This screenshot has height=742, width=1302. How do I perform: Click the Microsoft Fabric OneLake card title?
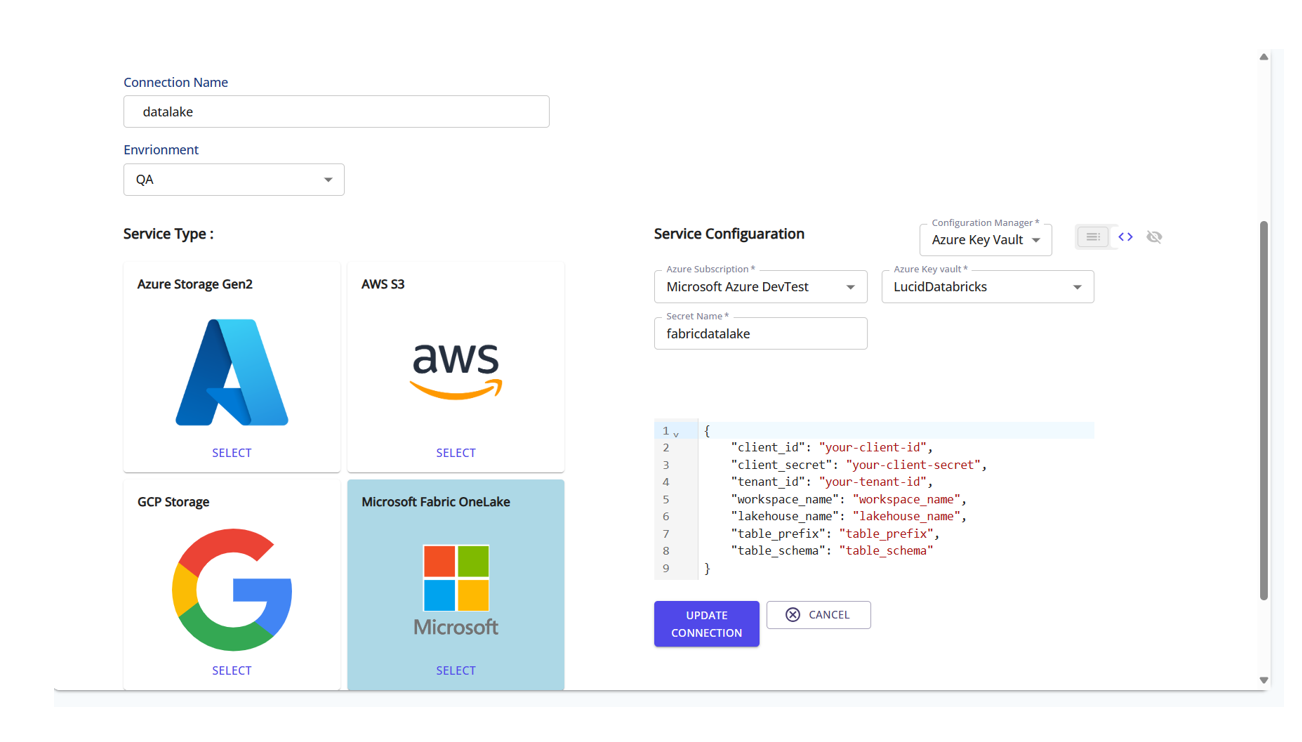(x=436, y=502)
